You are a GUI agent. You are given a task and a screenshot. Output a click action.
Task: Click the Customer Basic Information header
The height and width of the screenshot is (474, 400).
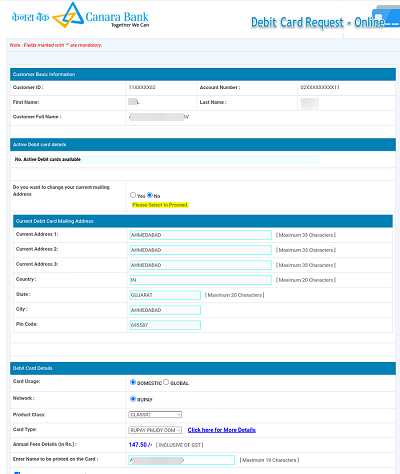coord(203,74)
